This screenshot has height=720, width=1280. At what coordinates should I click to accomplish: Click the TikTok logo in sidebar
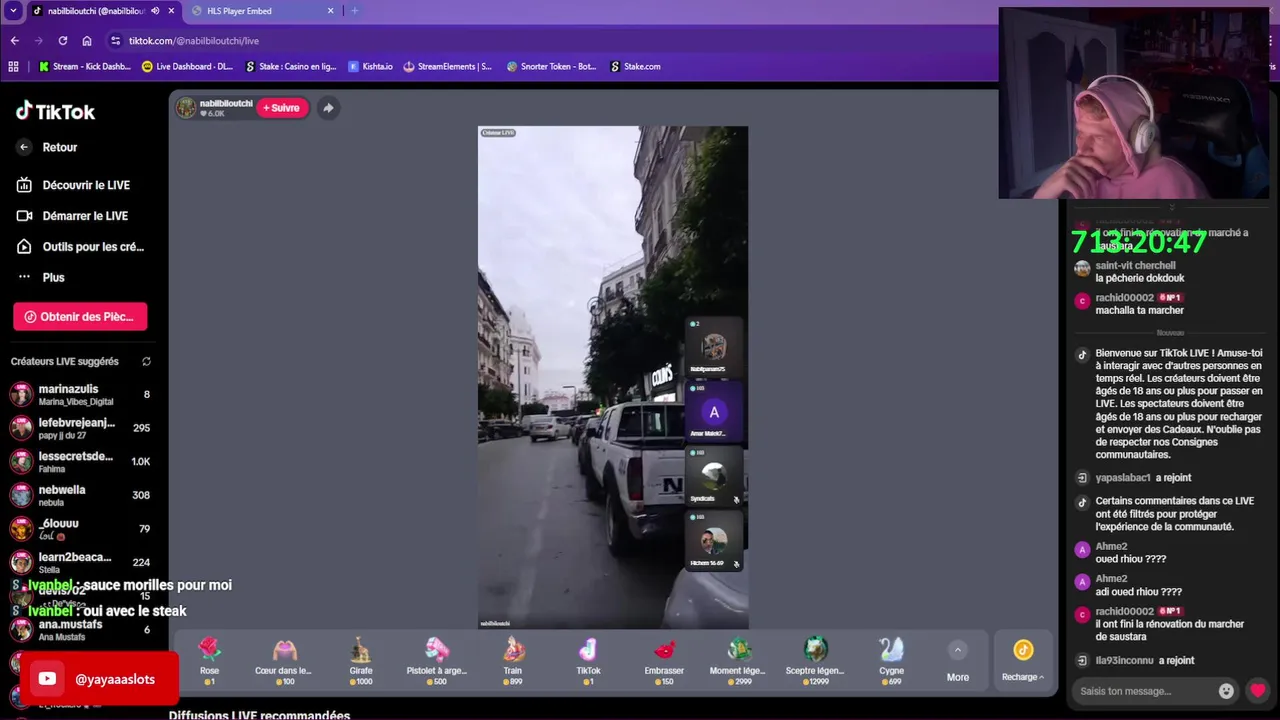[x=55, y=112]
